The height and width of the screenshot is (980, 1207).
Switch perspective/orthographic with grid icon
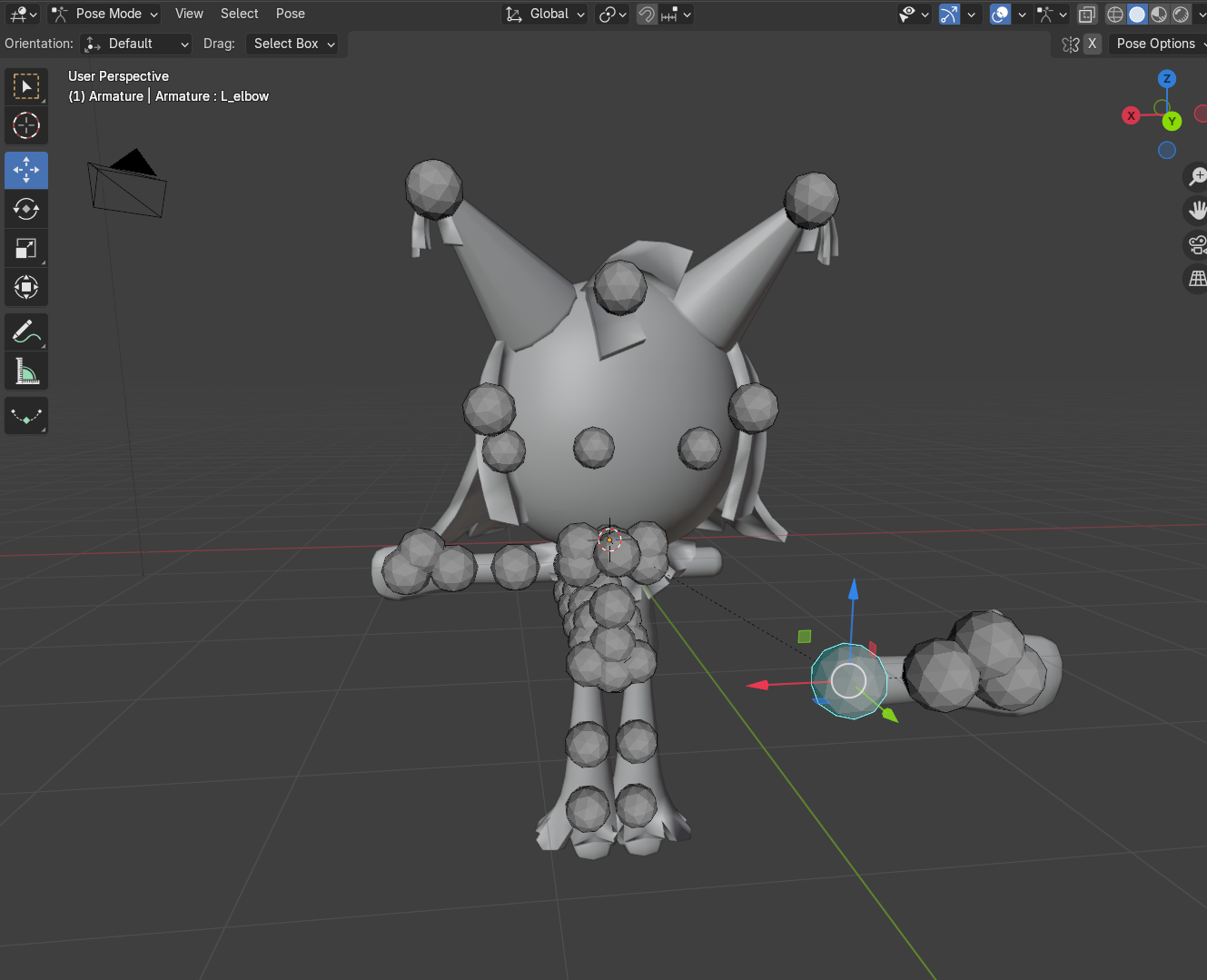coord(1197,279)
